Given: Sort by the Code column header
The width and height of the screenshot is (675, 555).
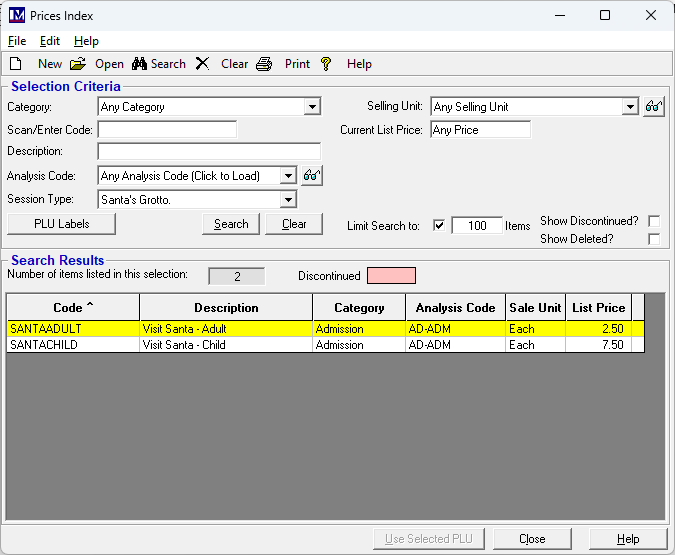Looking at the screenshot, I should tap(73, 307).
